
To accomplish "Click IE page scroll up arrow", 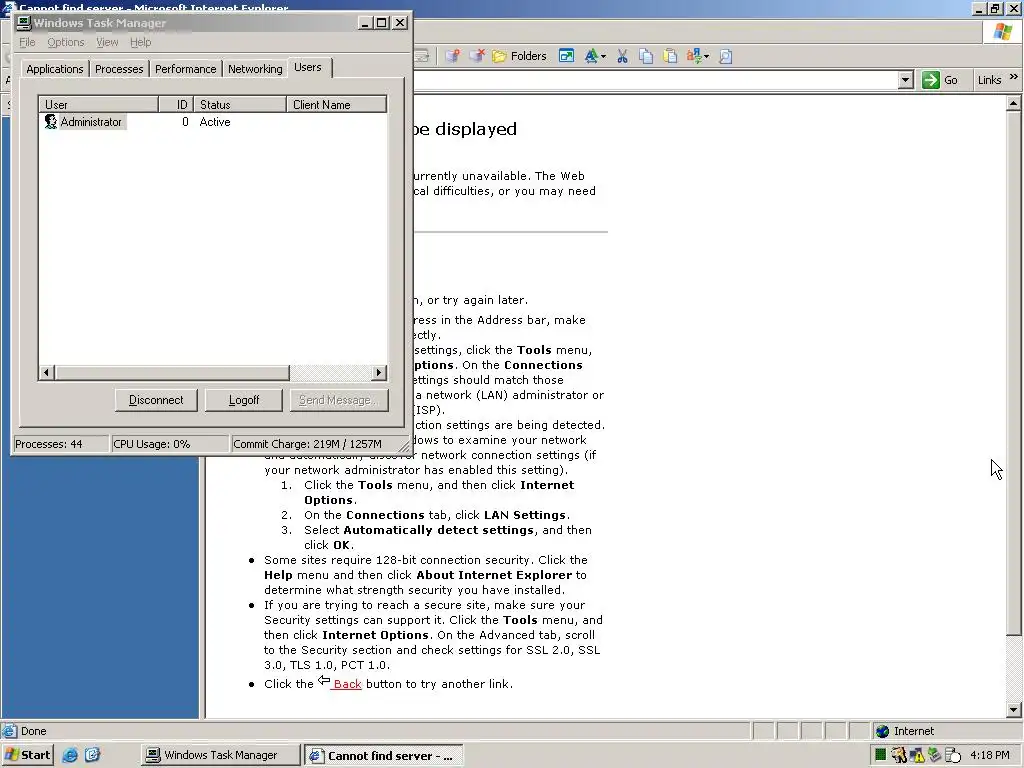I will [x=1013, y=103].
